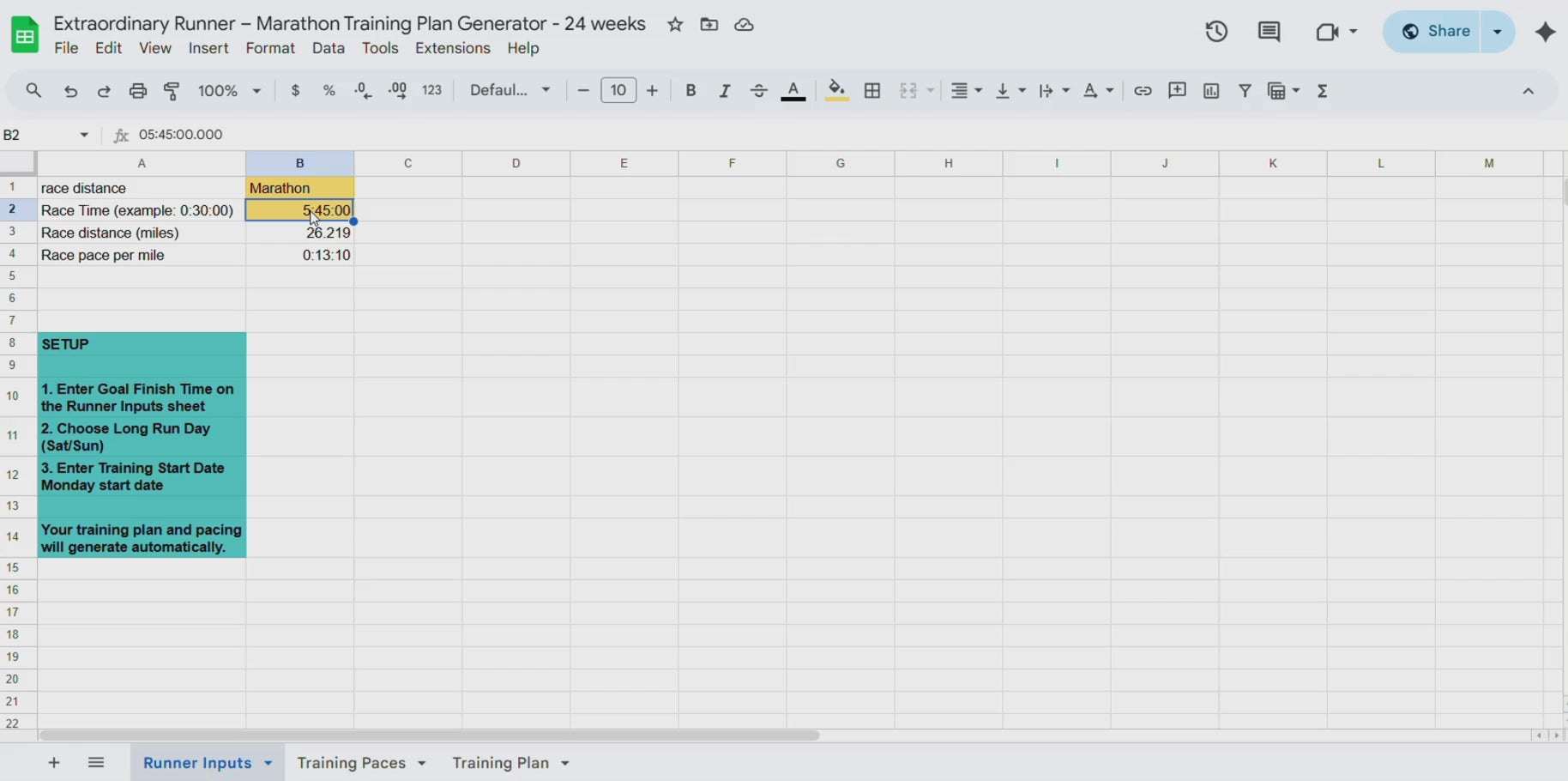1568x781 pixels.
Task: Switch to the Training Plan tab
Action: pyautogui.click(x=500, y=763)
